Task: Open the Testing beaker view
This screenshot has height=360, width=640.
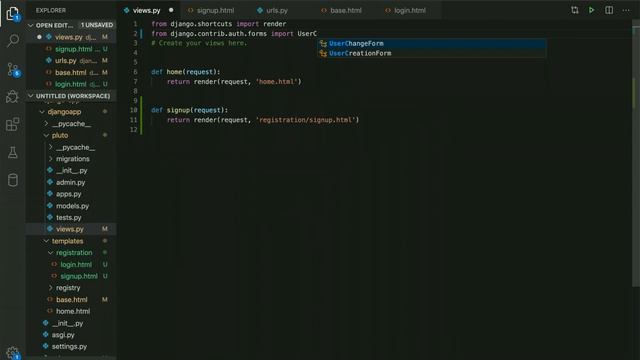Action: pos(13,153)
